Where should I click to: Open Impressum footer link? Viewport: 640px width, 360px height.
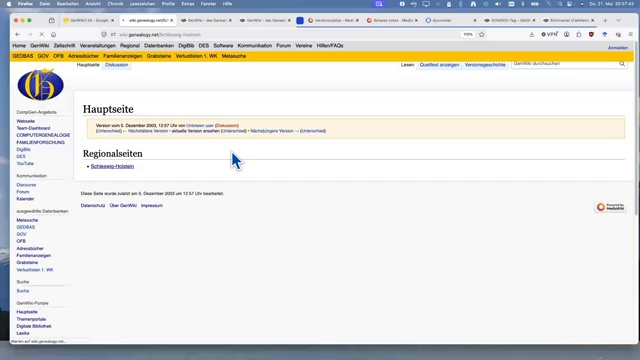(x=152, y=206)
